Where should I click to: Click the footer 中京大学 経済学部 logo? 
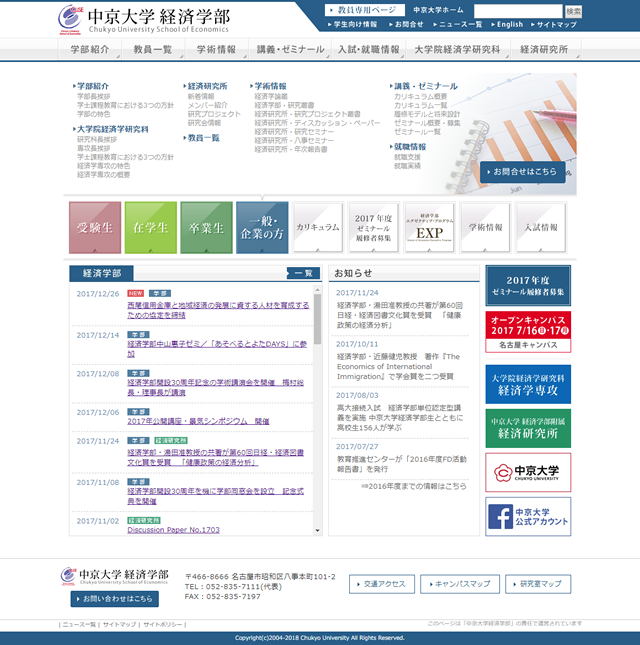pyautogui.click(x=115, y=576)
